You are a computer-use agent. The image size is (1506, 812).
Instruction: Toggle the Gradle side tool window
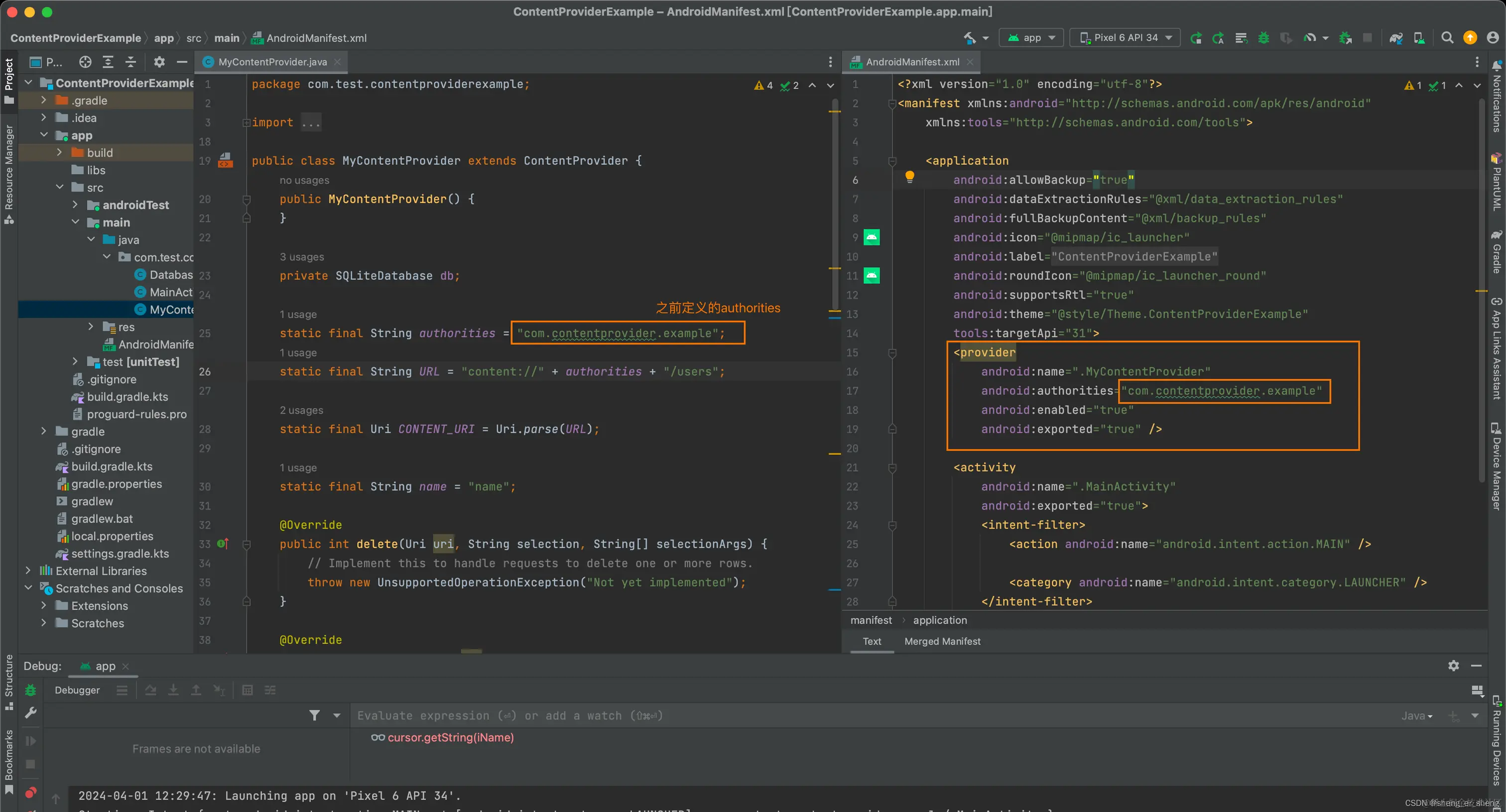coord(1497,251)
